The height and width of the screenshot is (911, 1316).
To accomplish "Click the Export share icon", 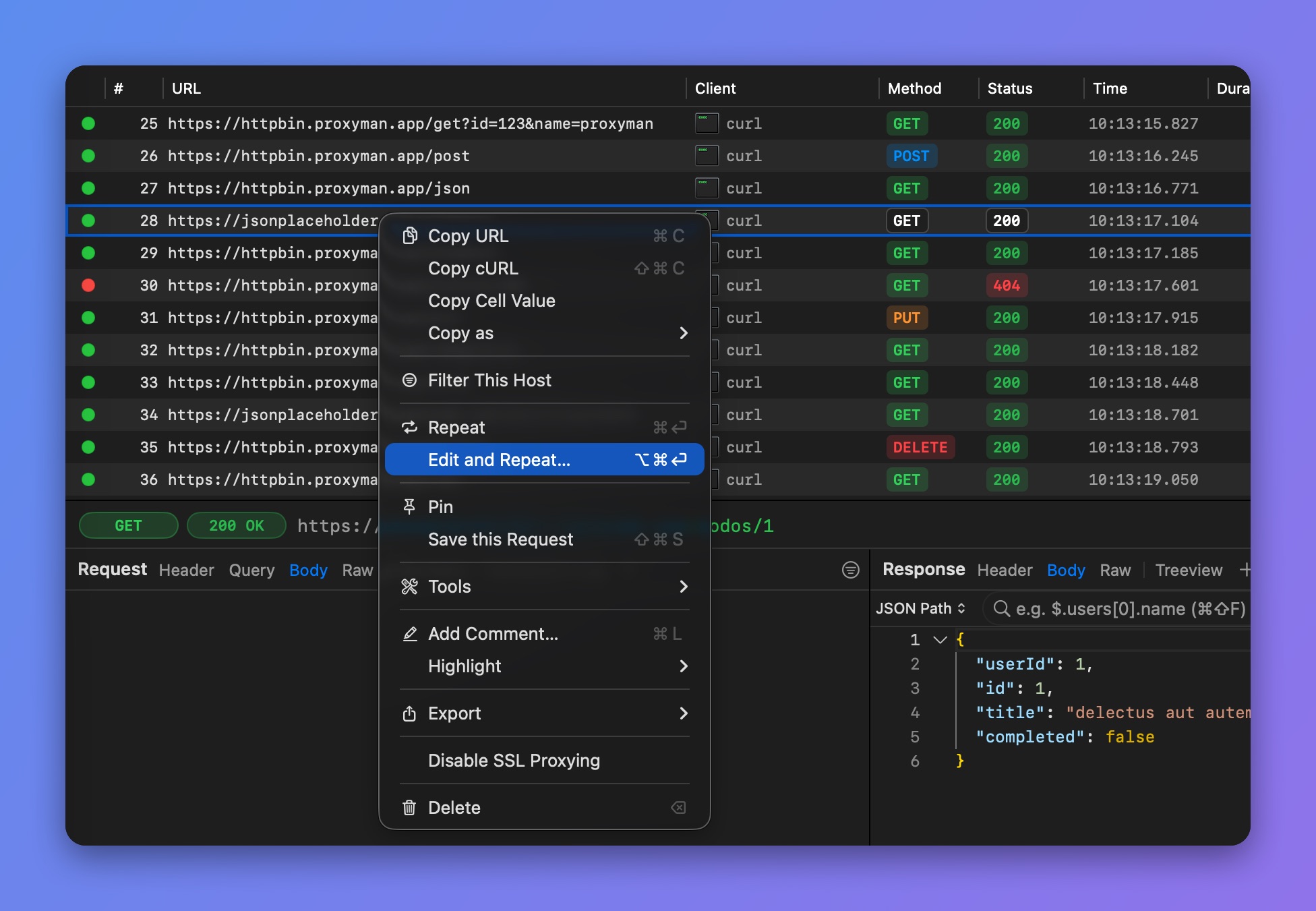I will tap(409, 713).
